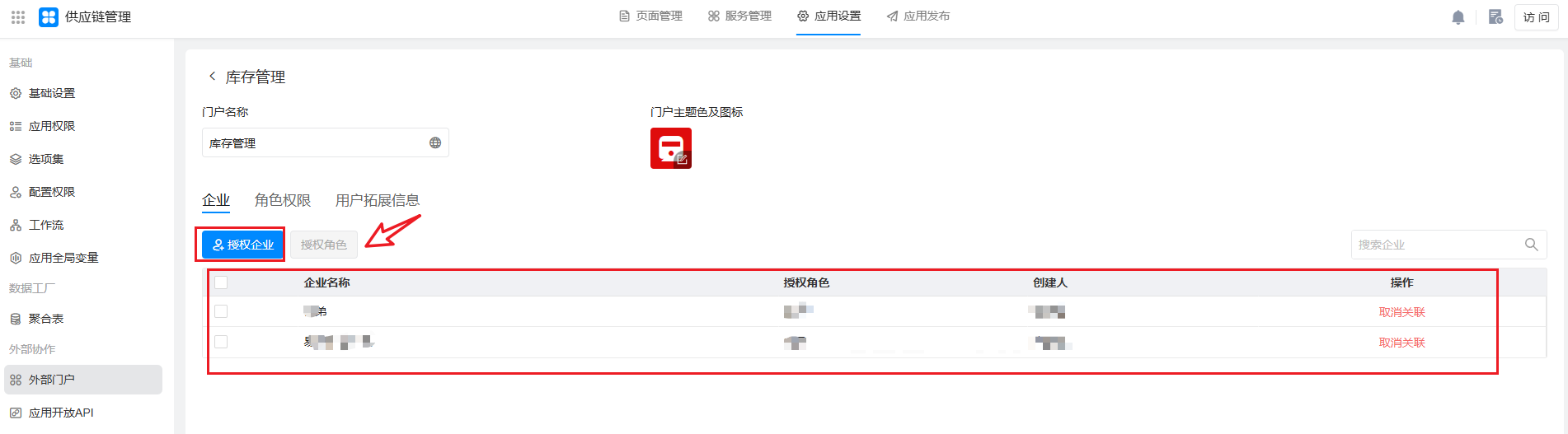Open 工作流 in the sidebar

point(46,225)
